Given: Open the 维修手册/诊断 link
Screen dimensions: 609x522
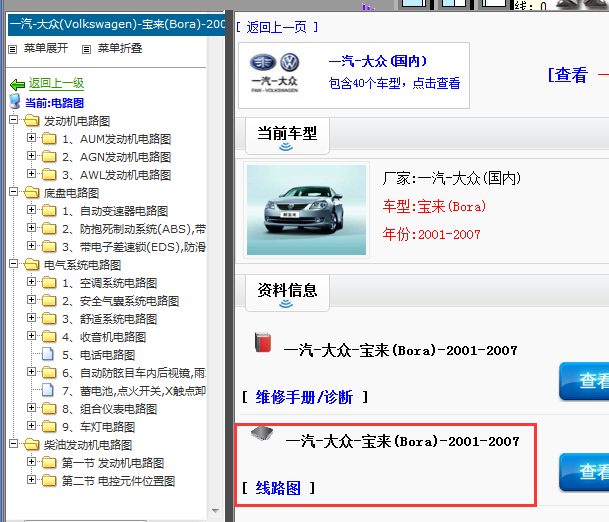Looking at the screenshot, I should coord(304,397).
